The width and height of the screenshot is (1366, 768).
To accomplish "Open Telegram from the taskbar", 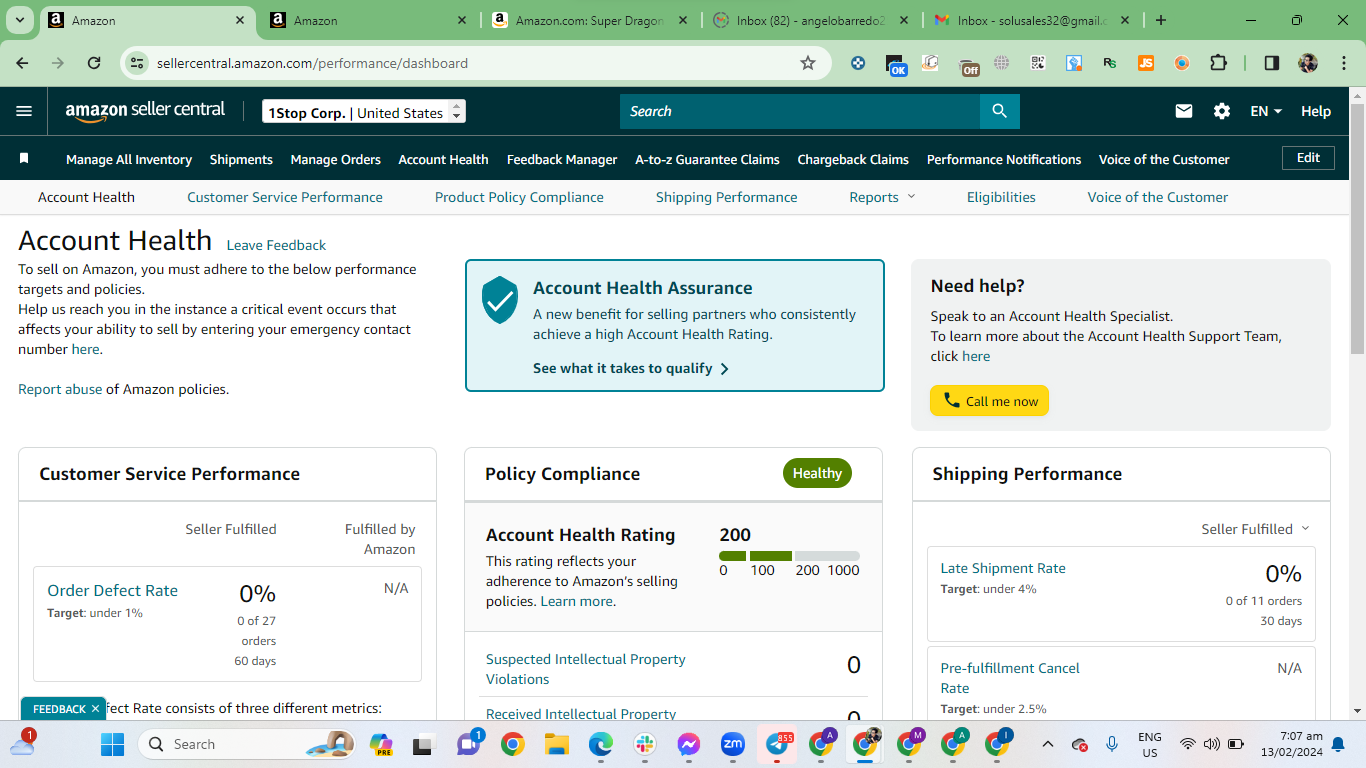I will (x=778, y=744).
